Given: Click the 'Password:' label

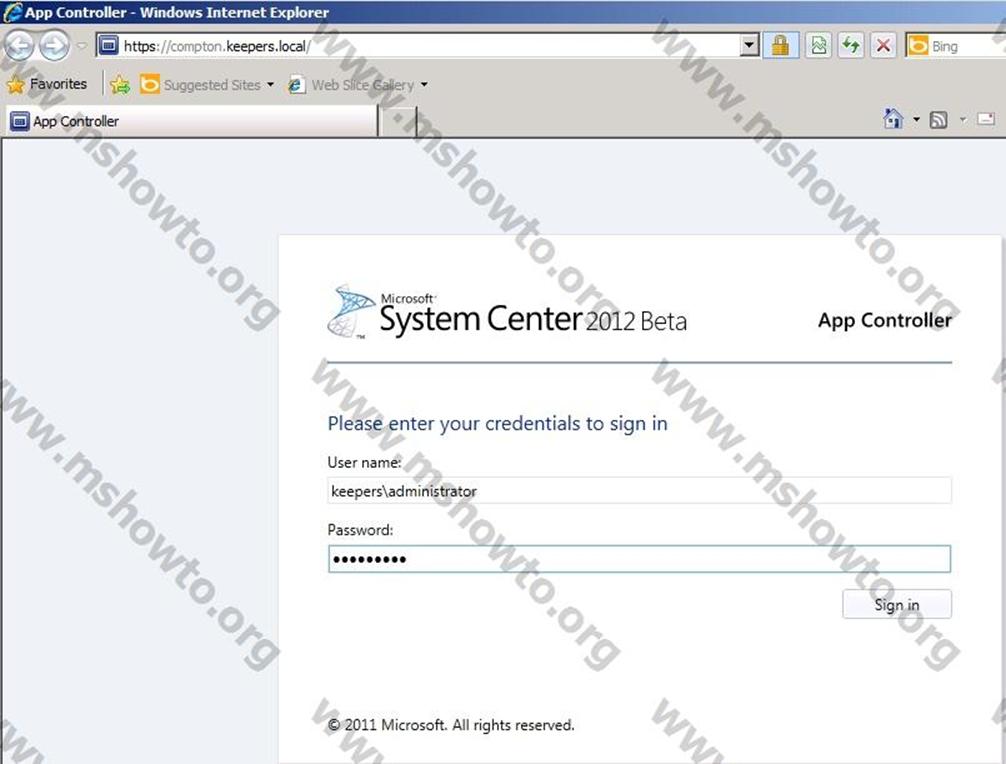Looking at the screenshot, I should (x=360, y=530).
